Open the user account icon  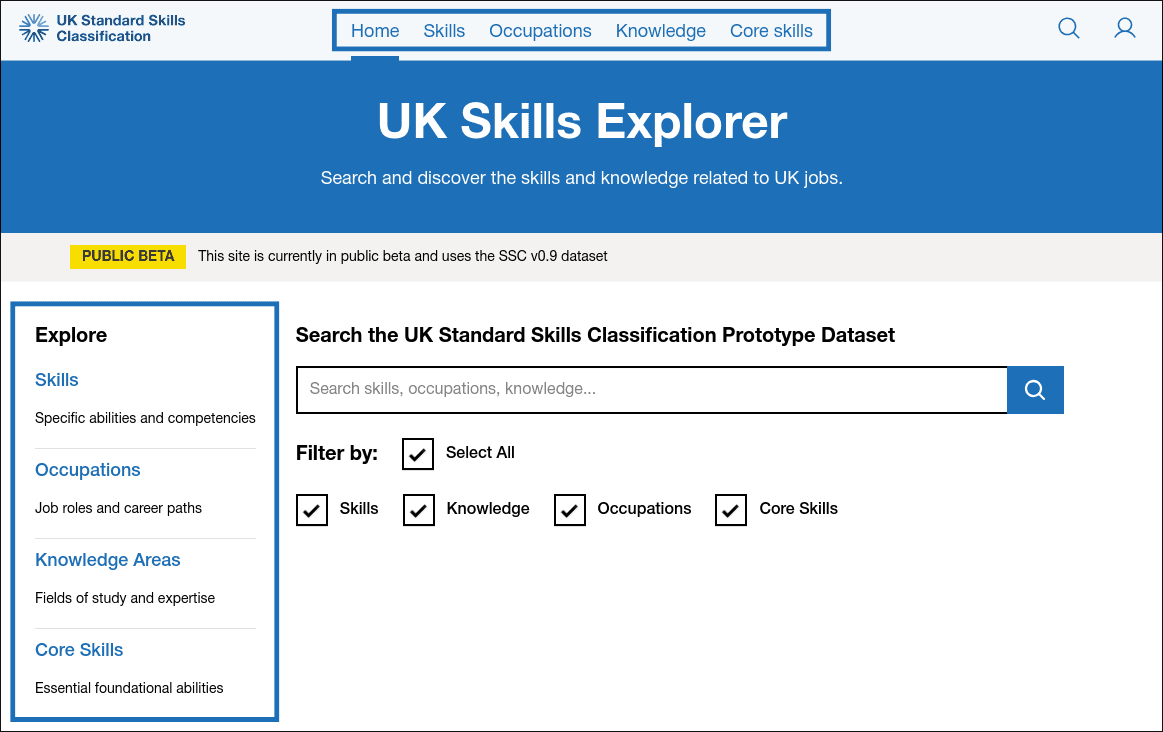tap(1124, 28)
